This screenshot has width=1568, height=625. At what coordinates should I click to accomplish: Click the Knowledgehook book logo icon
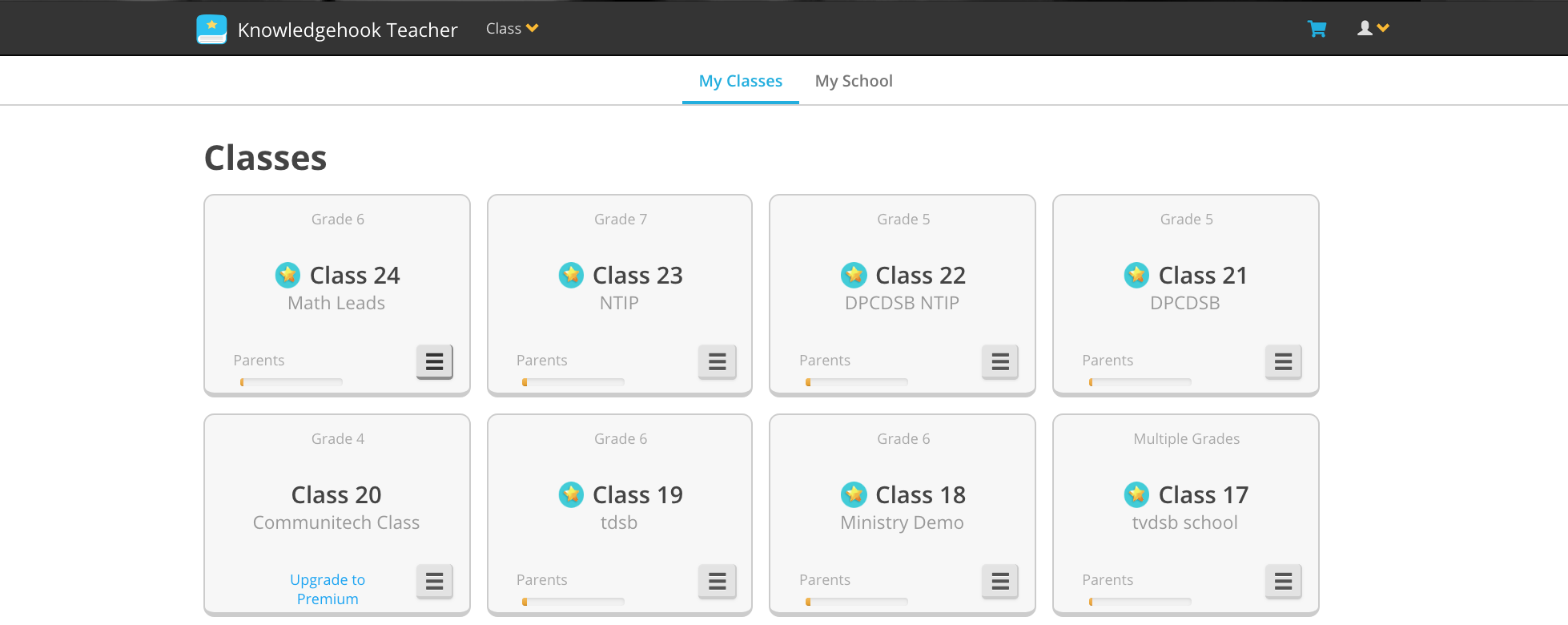click(211, 30)
